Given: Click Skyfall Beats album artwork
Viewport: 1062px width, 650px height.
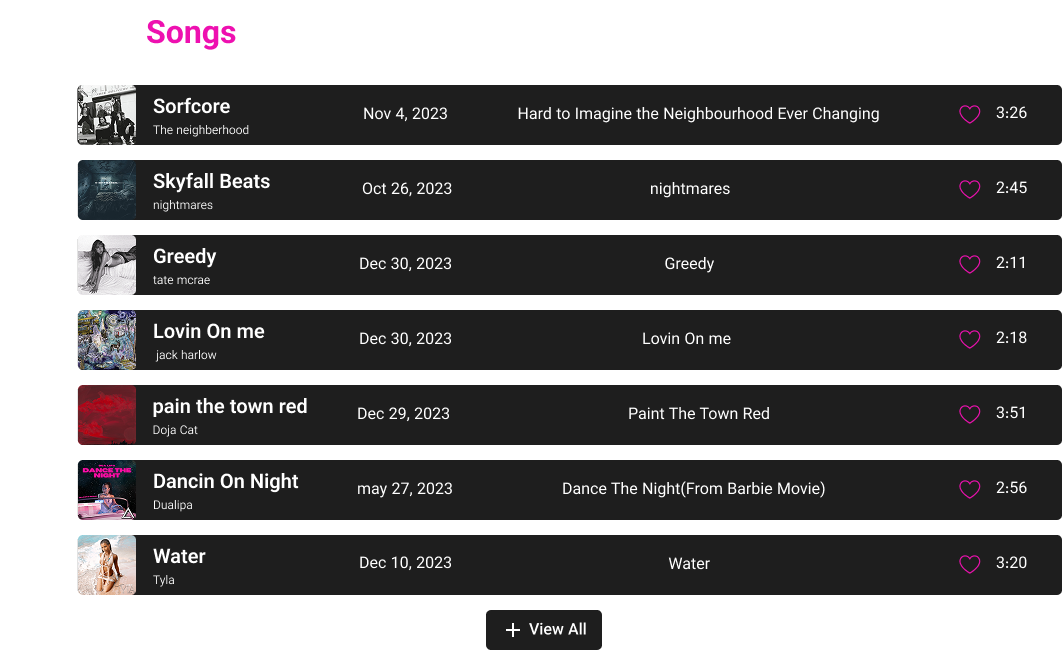Looking at the screenshot, I should click(x=107, y=190).
